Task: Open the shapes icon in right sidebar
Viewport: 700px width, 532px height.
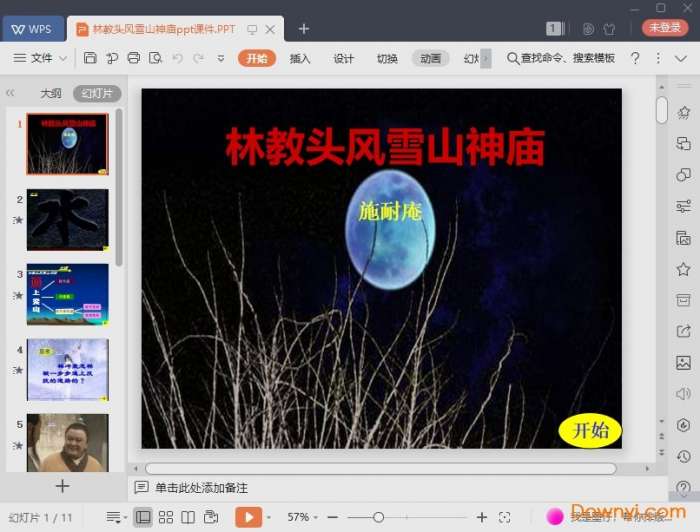Action: pyautogui.click(x=683, y=175)
